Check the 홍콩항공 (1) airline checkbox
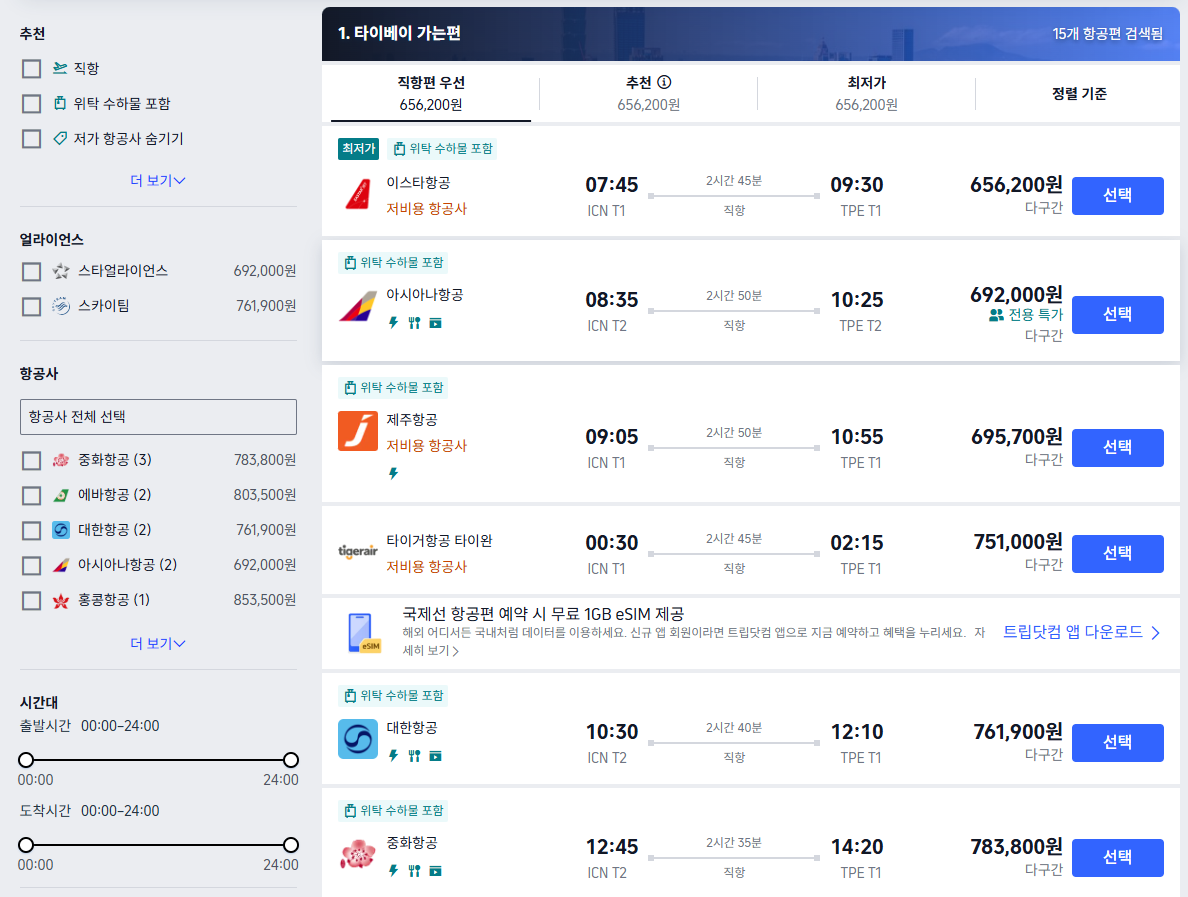The height and width of the screenshot is (897, 1188). point(31,601)
